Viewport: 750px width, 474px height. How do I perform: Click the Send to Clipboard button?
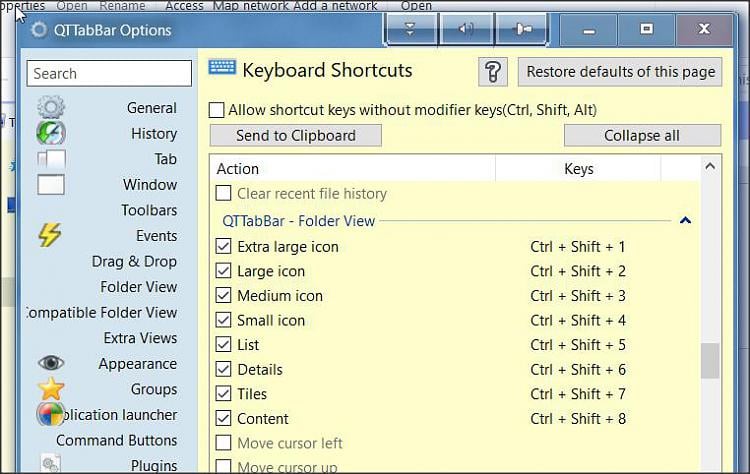coord(296,136)
